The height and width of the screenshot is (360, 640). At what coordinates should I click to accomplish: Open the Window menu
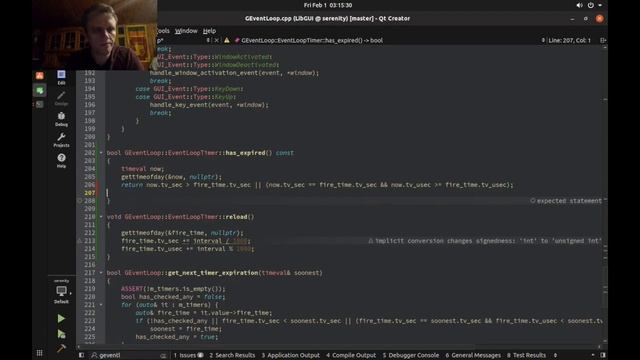tap(186, 31)
